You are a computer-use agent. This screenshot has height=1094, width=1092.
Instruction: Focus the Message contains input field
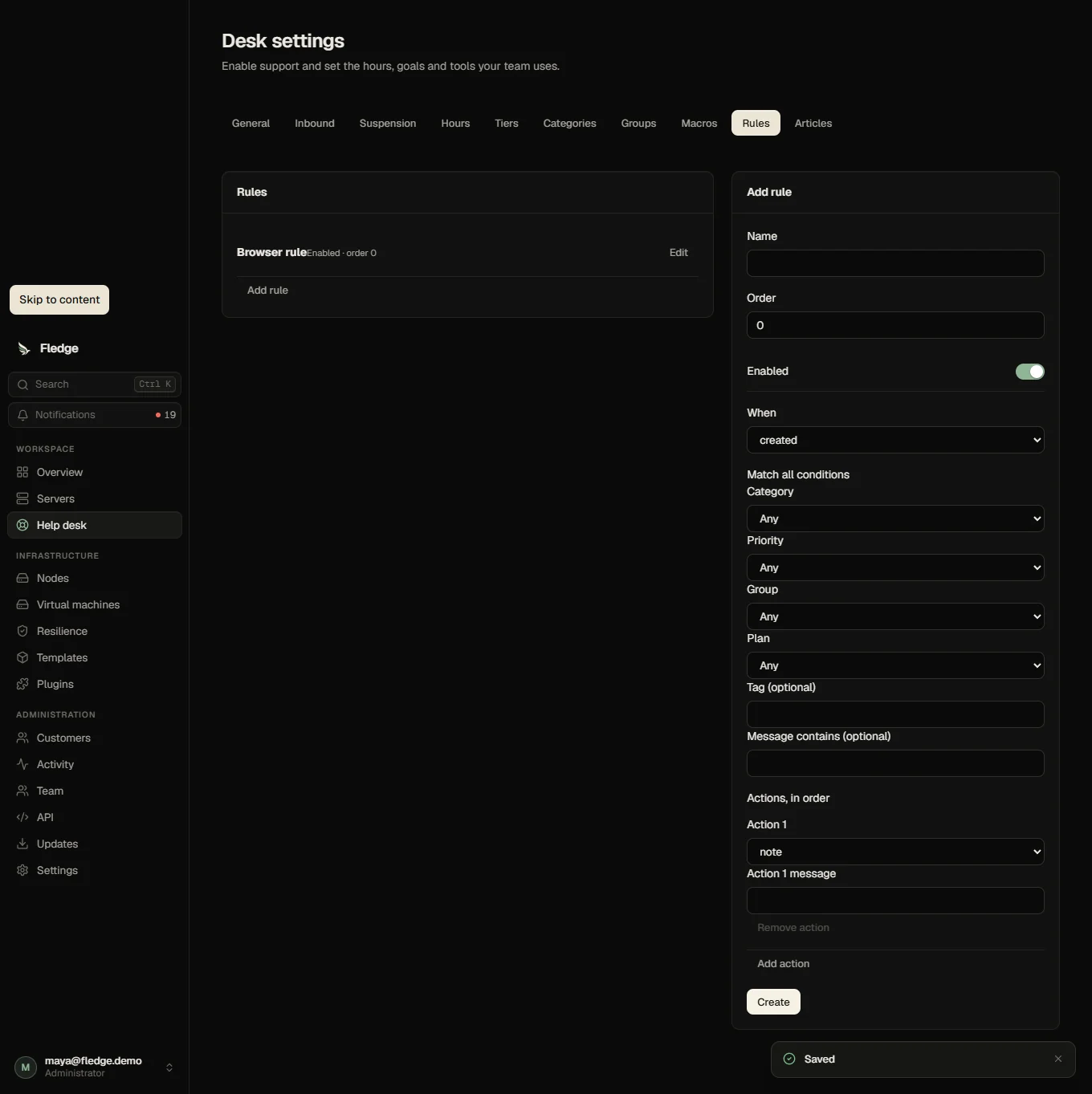(x=895, y=763)
